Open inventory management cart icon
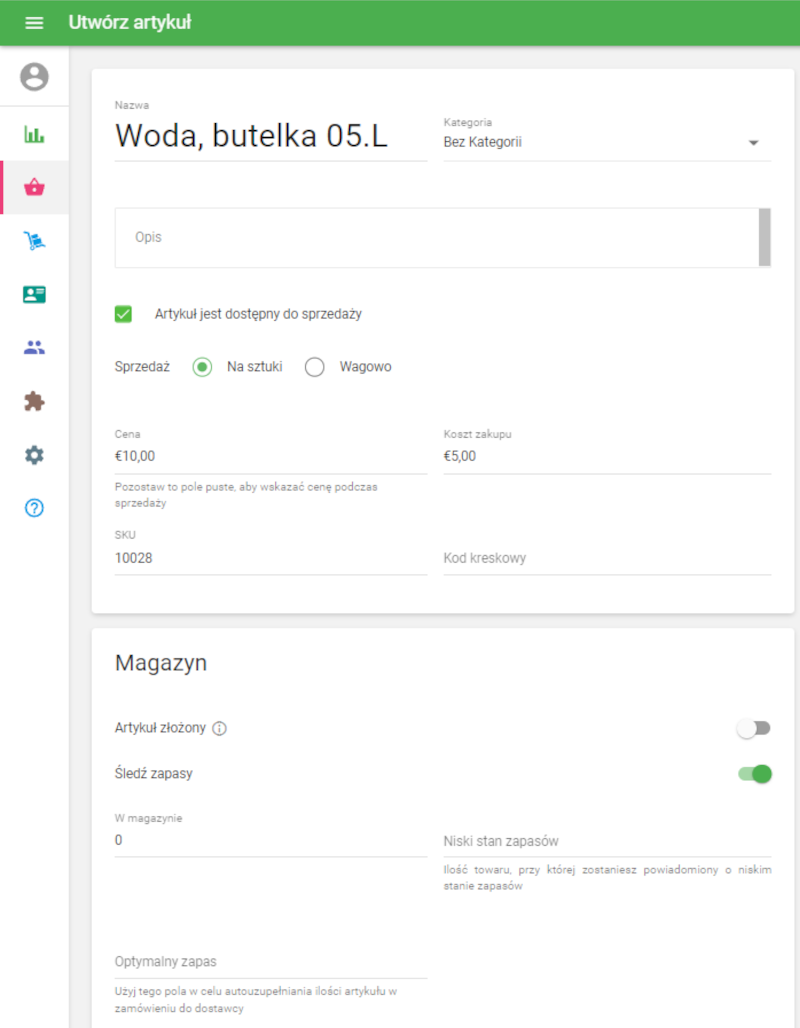Viewport: 800px width, 1028px height. tap(34, 241)
